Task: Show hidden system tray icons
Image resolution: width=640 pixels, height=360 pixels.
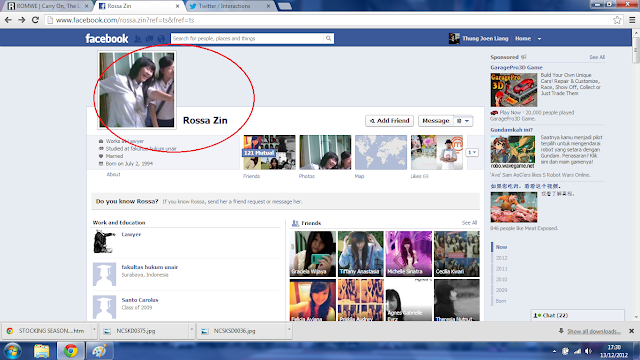Action: (x=554, y=351)
